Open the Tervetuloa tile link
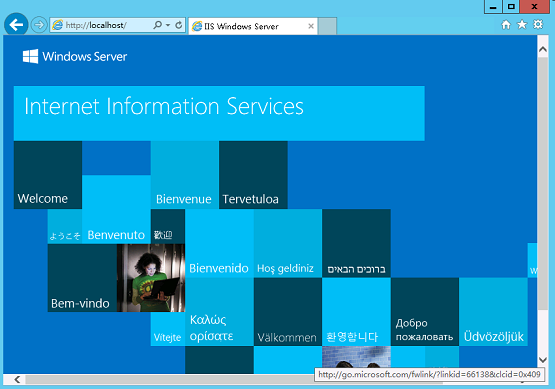 [253, 175]
